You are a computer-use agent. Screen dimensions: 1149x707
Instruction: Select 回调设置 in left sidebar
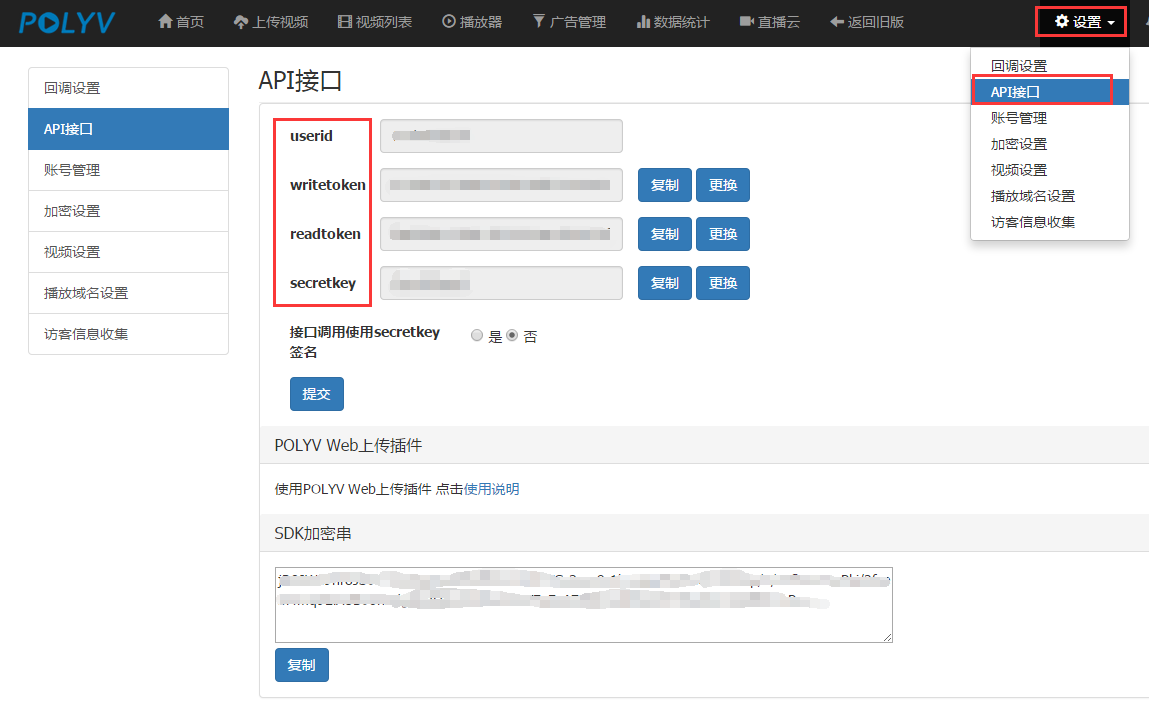(128, 88)
